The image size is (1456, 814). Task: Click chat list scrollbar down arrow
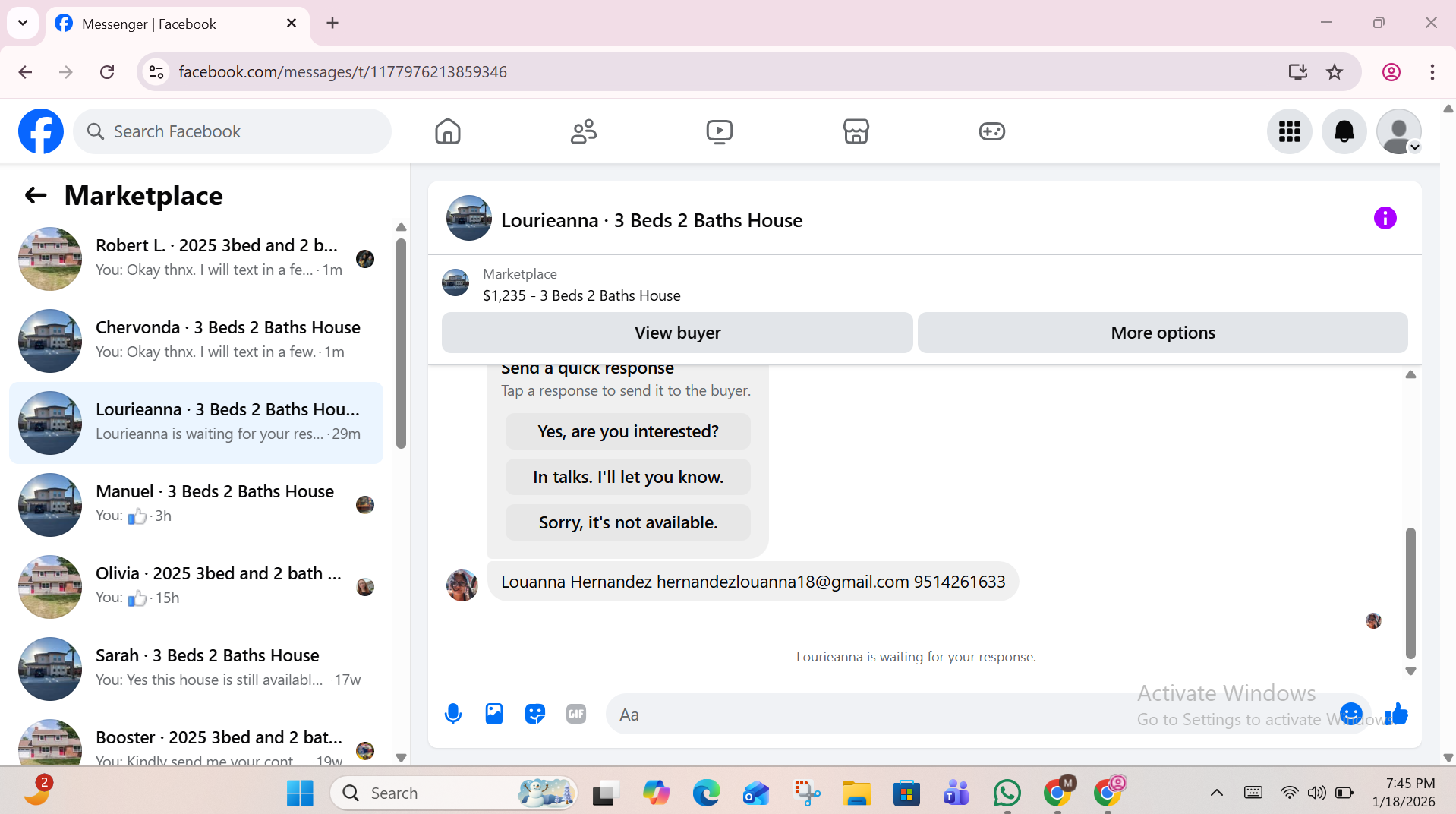401,757
